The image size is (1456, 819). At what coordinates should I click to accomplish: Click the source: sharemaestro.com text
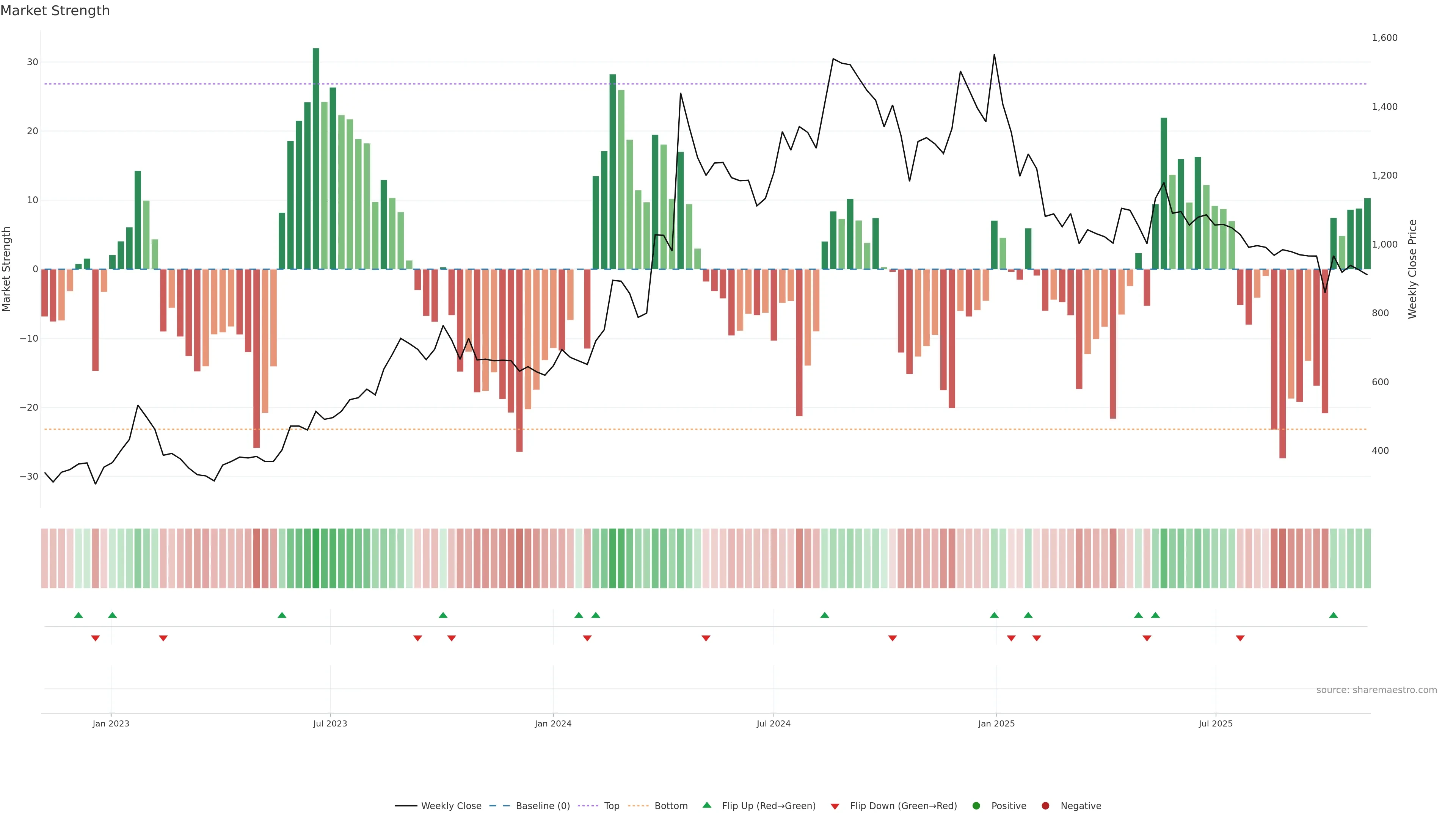click(1376, 690)
